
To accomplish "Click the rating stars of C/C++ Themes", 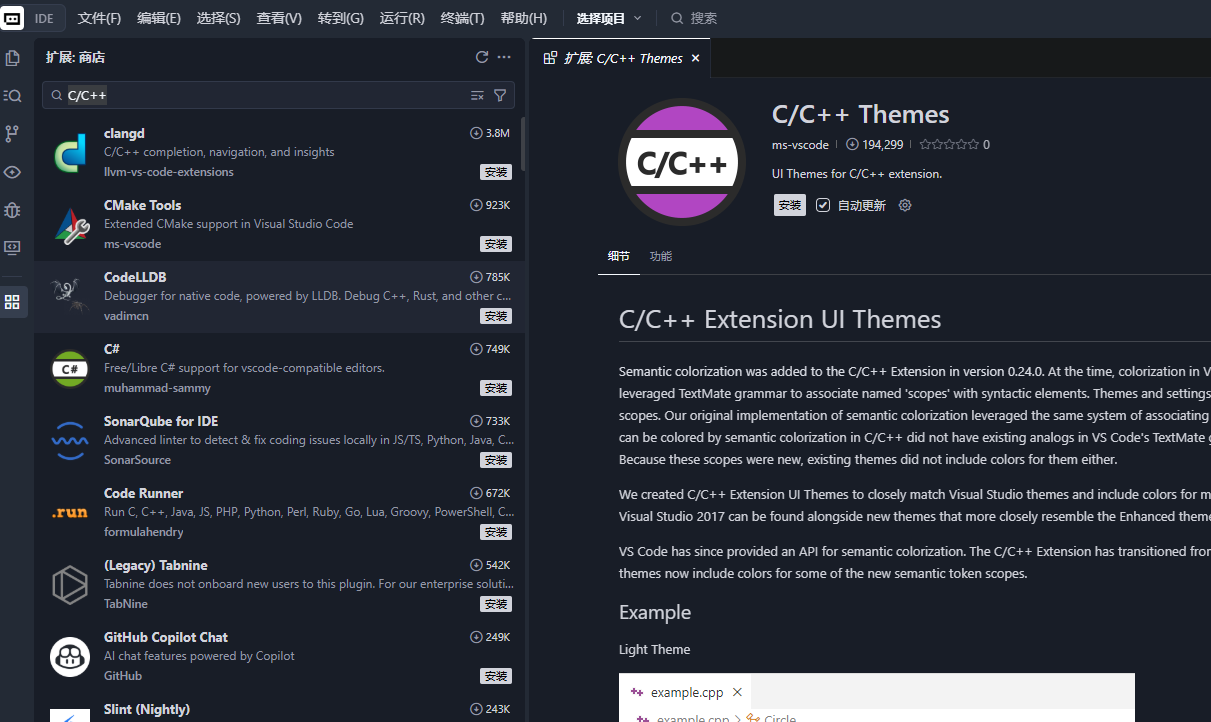I will pos(949,144).
